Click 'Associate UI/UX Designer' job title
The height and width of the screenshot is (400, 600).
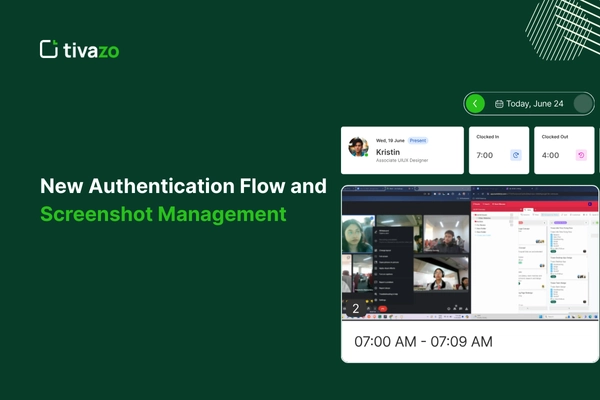402,160
